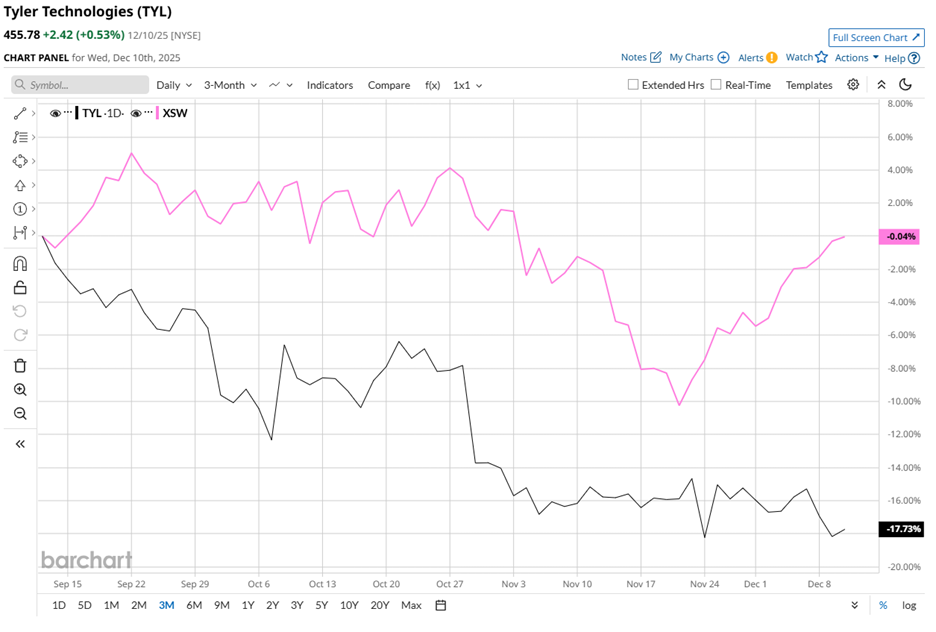Open chart settings gear
Image resolution: width=936 pixels, height=632 pixels.
pyautogui.click(x=853, y=85)
